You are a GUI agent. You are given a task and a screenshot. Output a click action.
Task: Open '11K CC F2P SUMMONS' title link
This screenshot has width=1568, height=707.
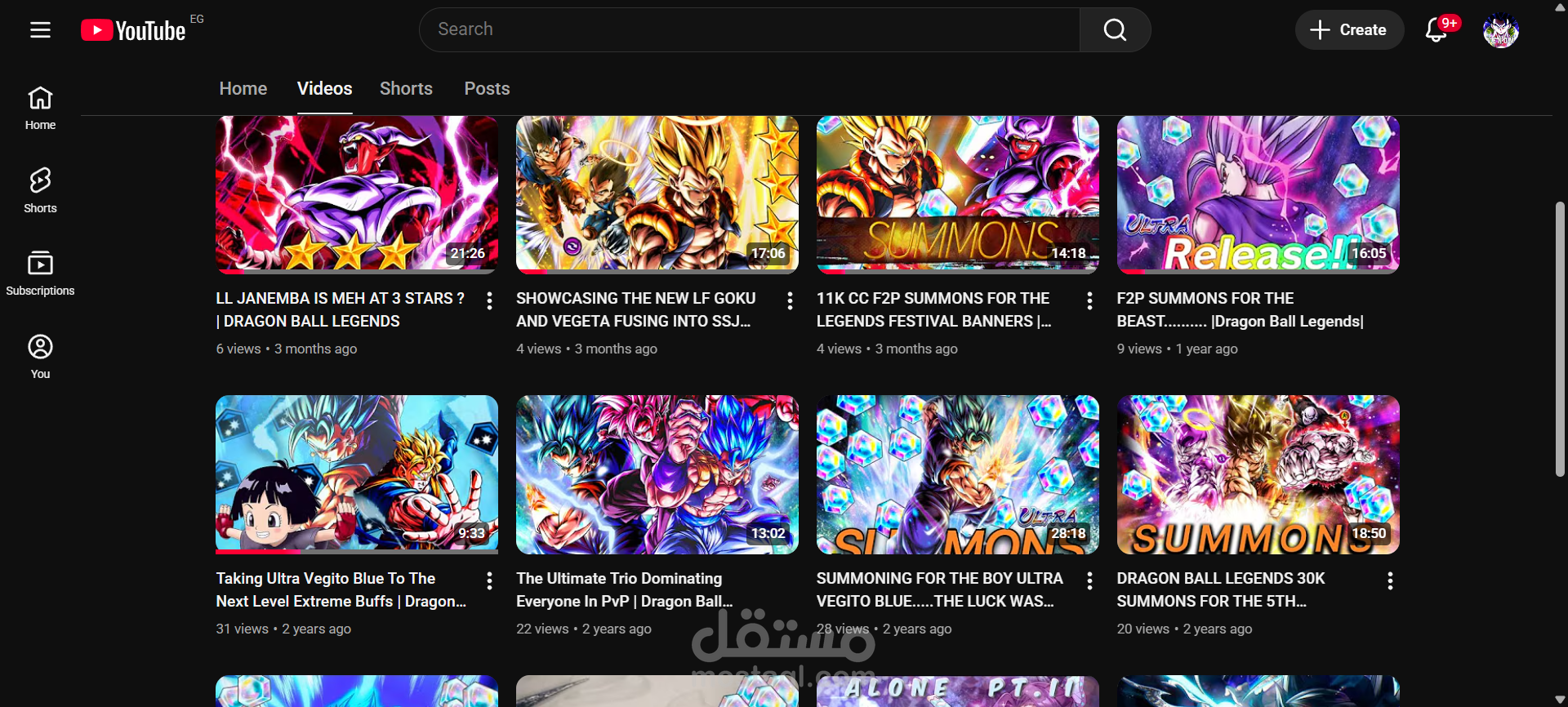[934, 310]
